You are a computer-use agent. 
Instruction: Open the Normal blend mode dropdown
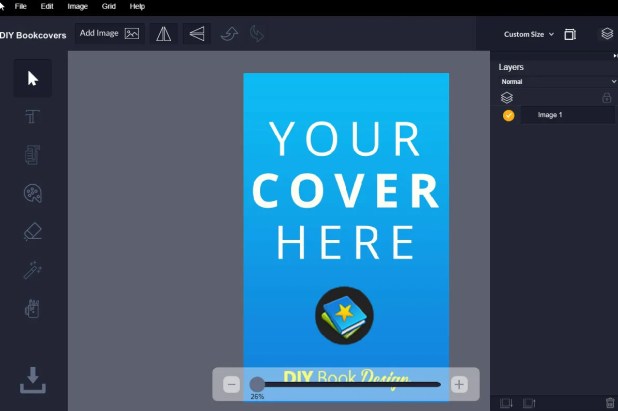(x=557, y=82)
